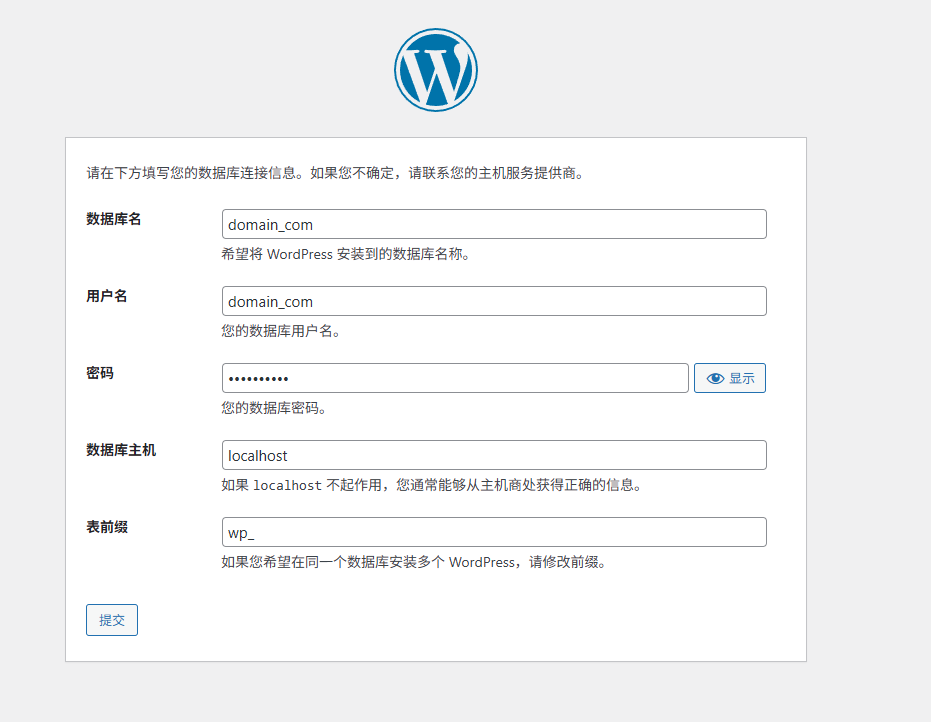Image resolution: width=931 pixels, height=722 pixels.
Task: Toggle password visibility with 显示 button
Action: coord(730,378)
